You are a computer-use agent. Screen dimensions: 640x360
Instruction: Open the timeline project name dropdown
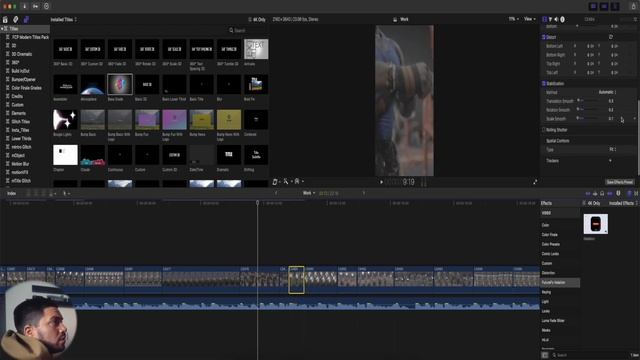pyautogui.click(x=309, y=193)
